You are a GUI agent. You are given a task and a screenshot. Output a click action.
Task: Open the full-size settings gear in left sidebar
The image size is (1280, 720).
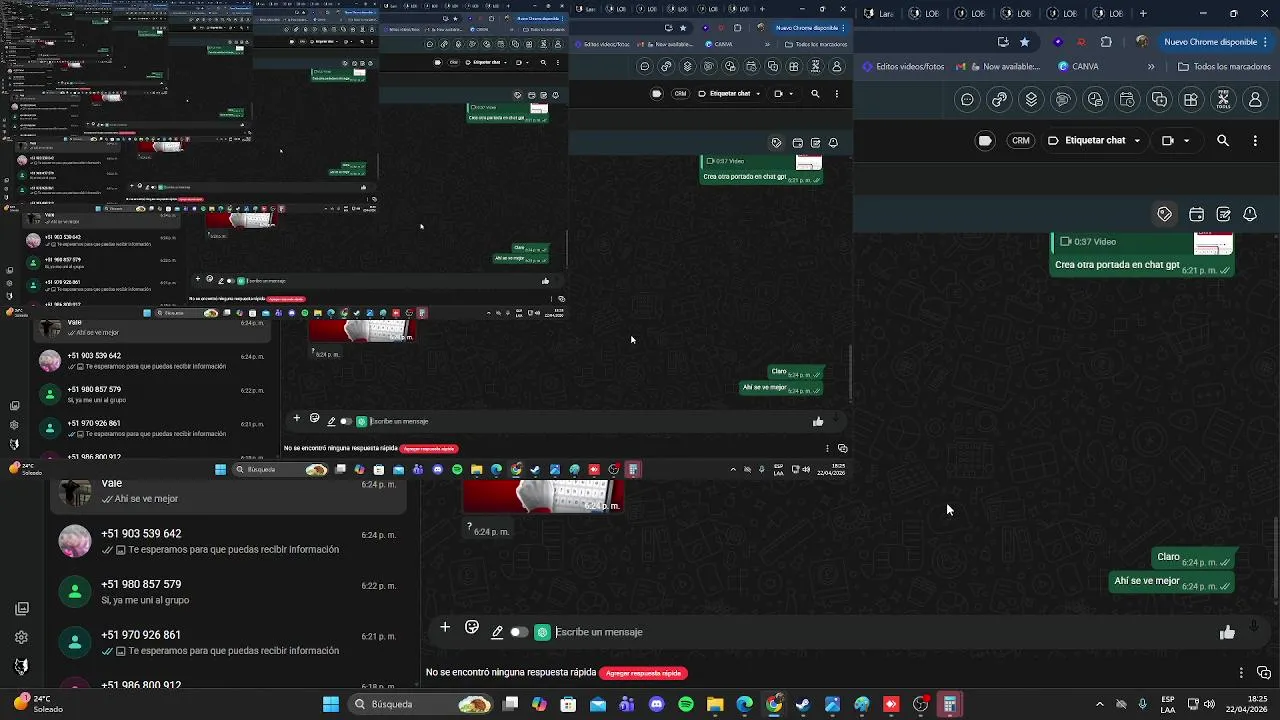coord(21,637)
